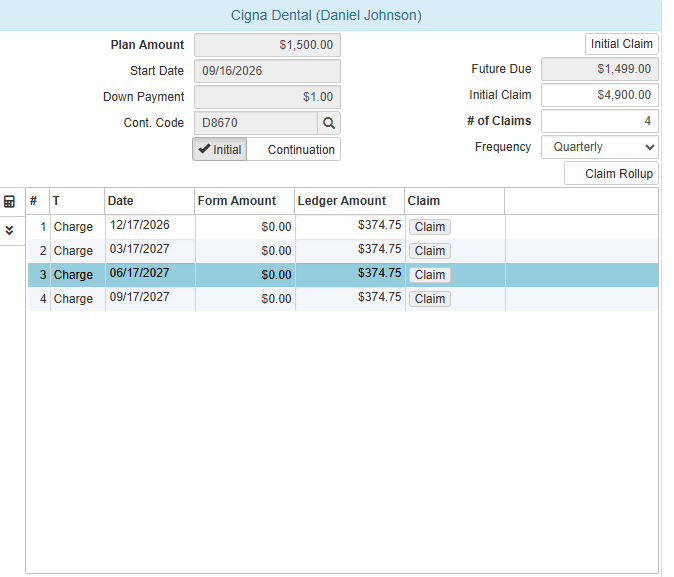
Task: Click the T column header
Action: (x=77, y=201)
